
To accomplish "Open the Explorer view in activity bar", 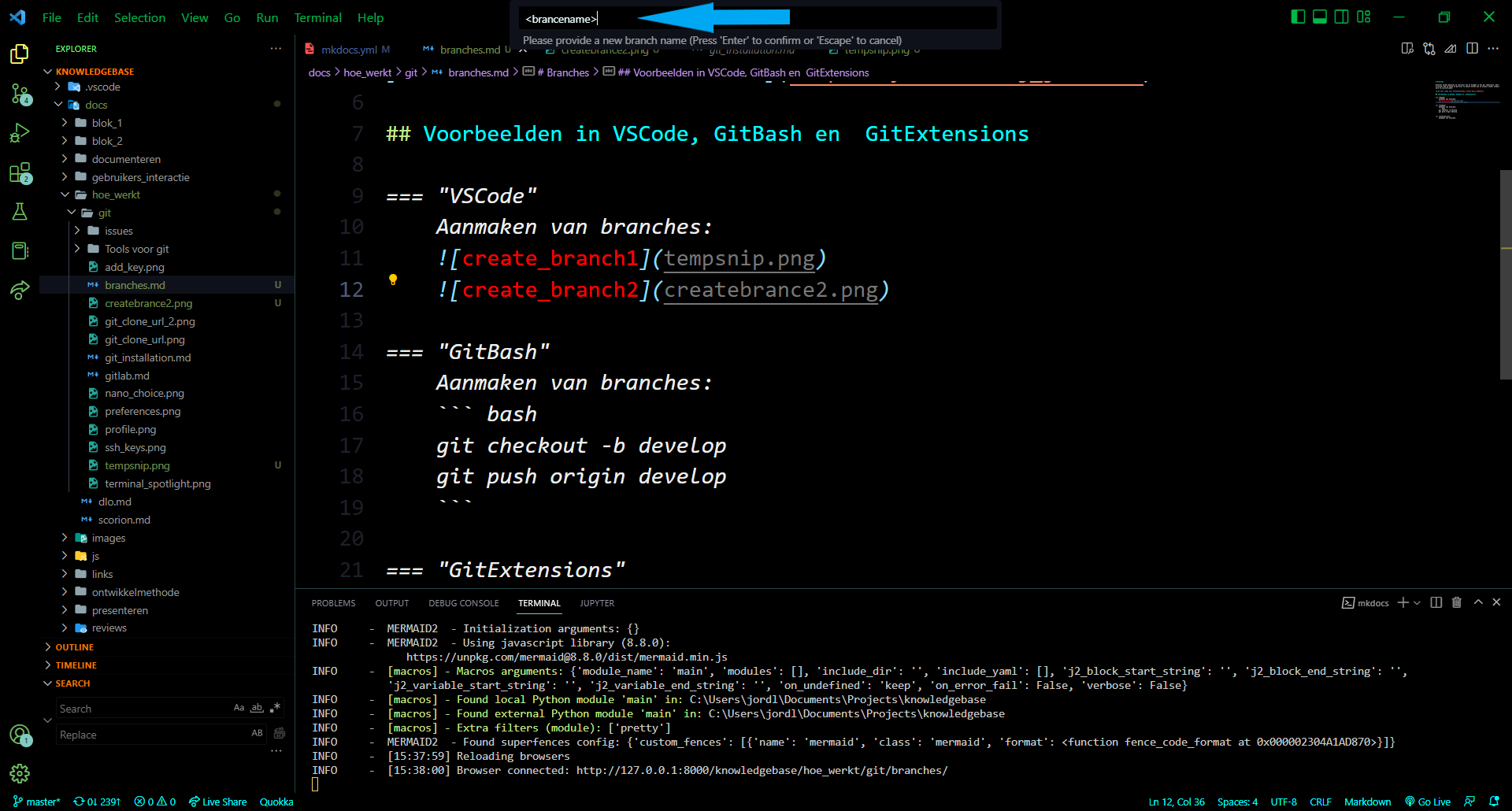I will pos(20,54).
